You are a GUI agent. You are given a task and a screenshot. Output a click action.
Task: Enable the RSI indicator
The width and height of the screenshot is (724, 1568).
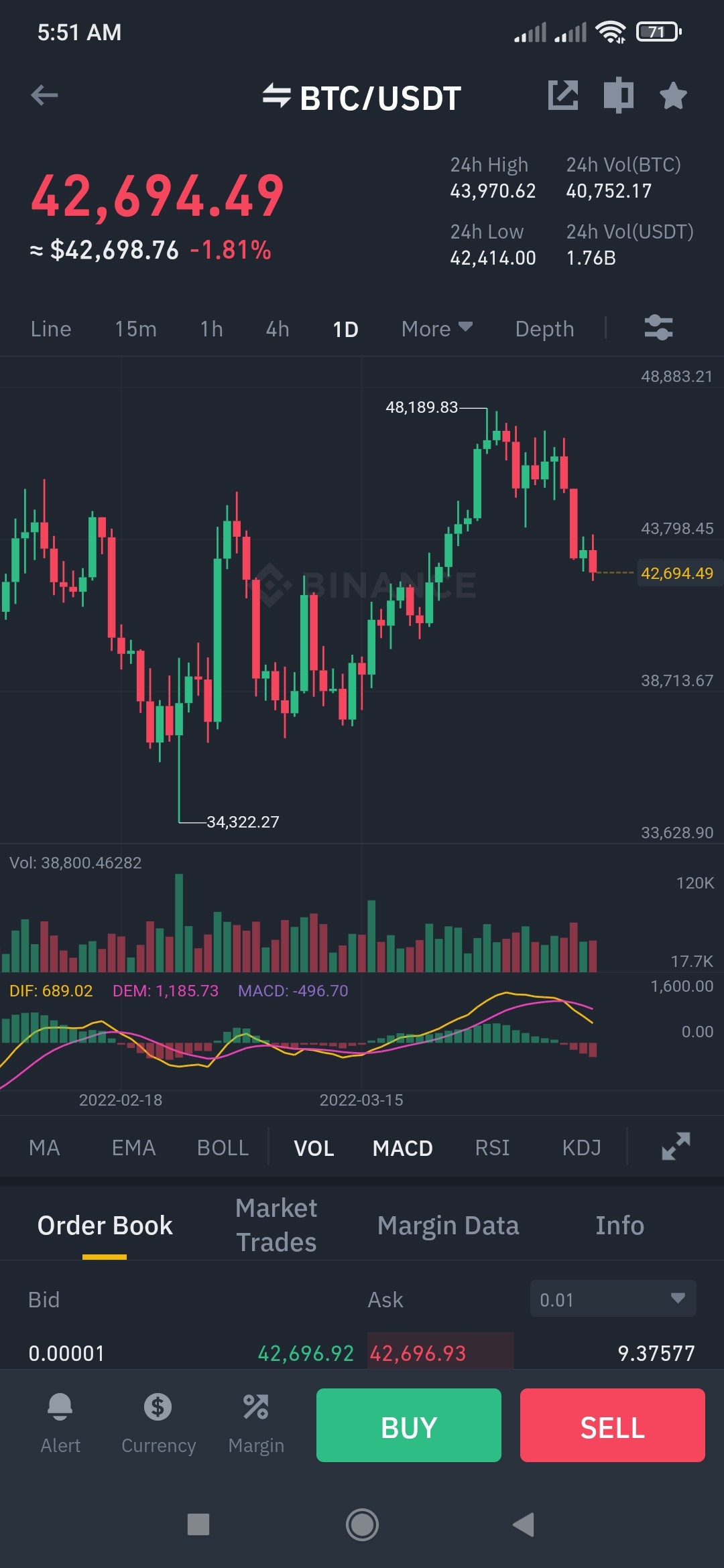(492, 1148)
